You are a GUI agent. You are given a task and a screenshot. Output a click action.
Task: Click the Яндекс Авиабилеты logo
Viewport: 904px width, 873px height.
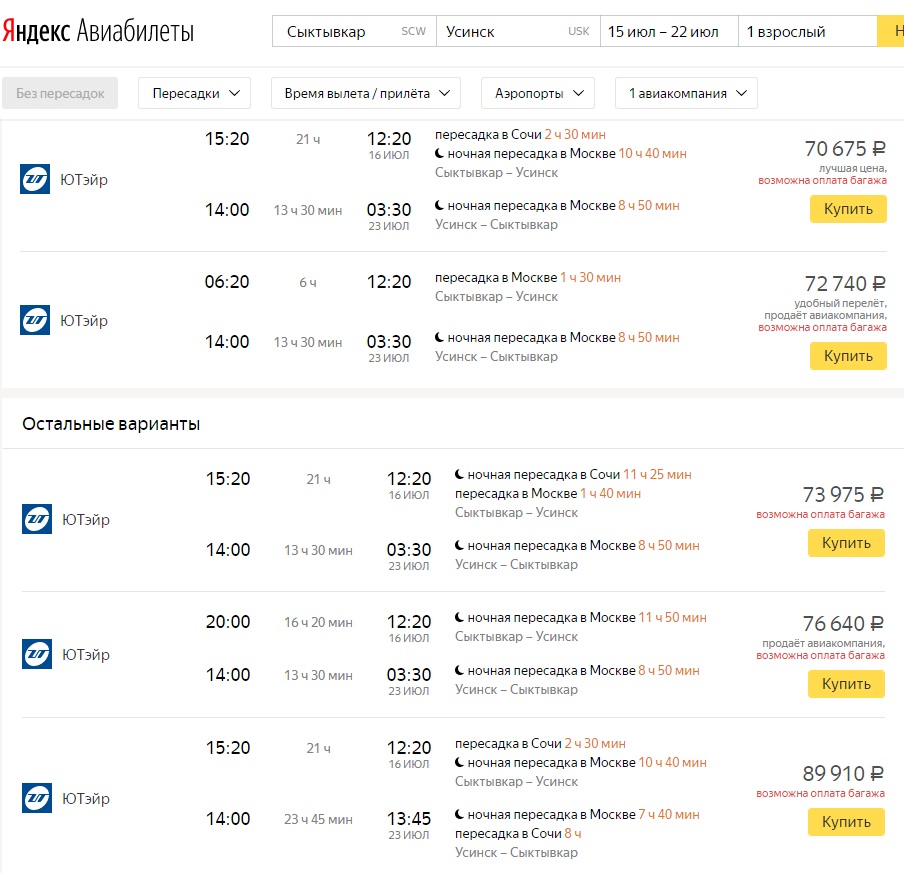[x=98, y=31]
